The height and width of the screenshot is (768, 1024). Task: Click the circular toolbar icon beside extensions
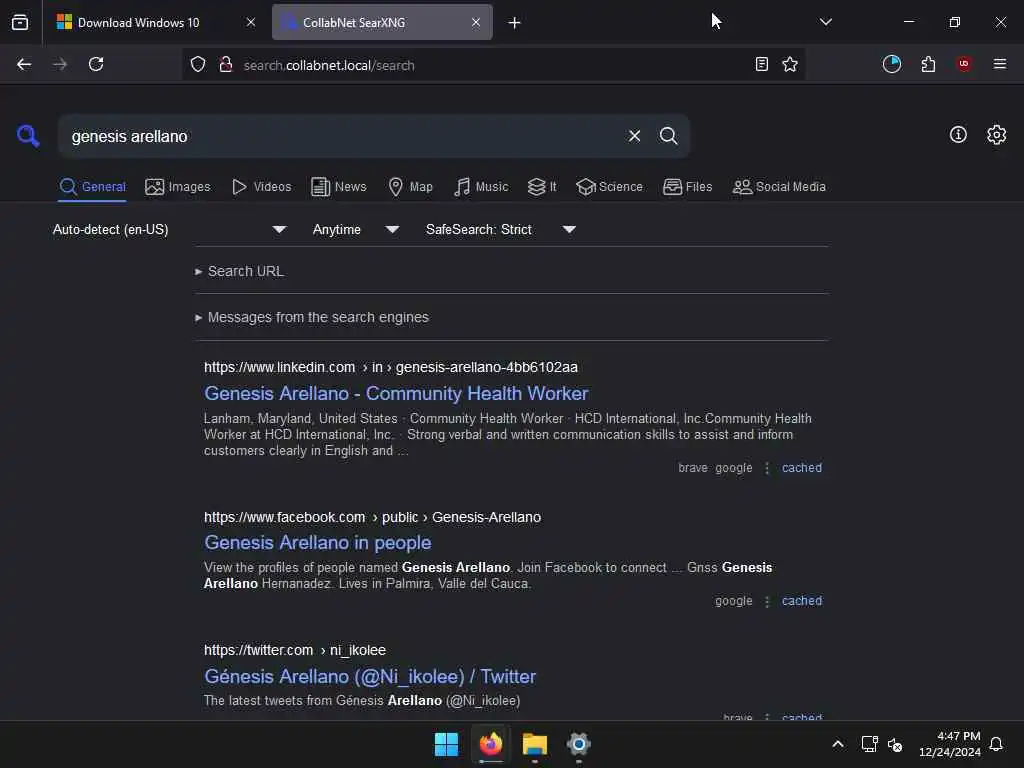(892, 64)
